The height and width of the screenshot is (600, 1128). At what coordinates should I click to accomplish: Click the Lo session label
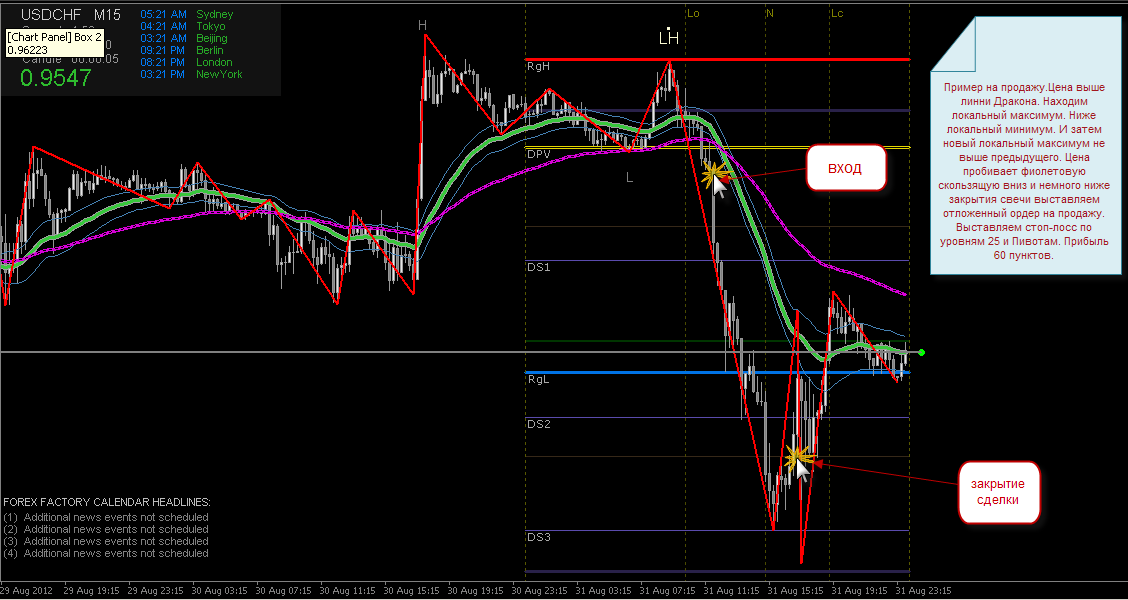pyautogui.click(x=693, y=13)
